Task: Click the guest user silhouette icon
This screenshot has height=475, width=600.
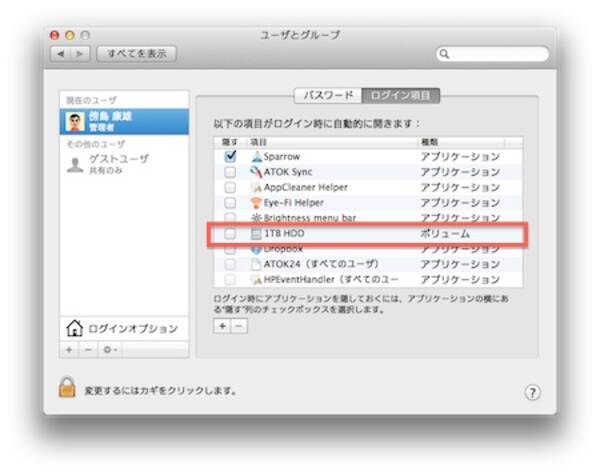Action: point(75,165)
